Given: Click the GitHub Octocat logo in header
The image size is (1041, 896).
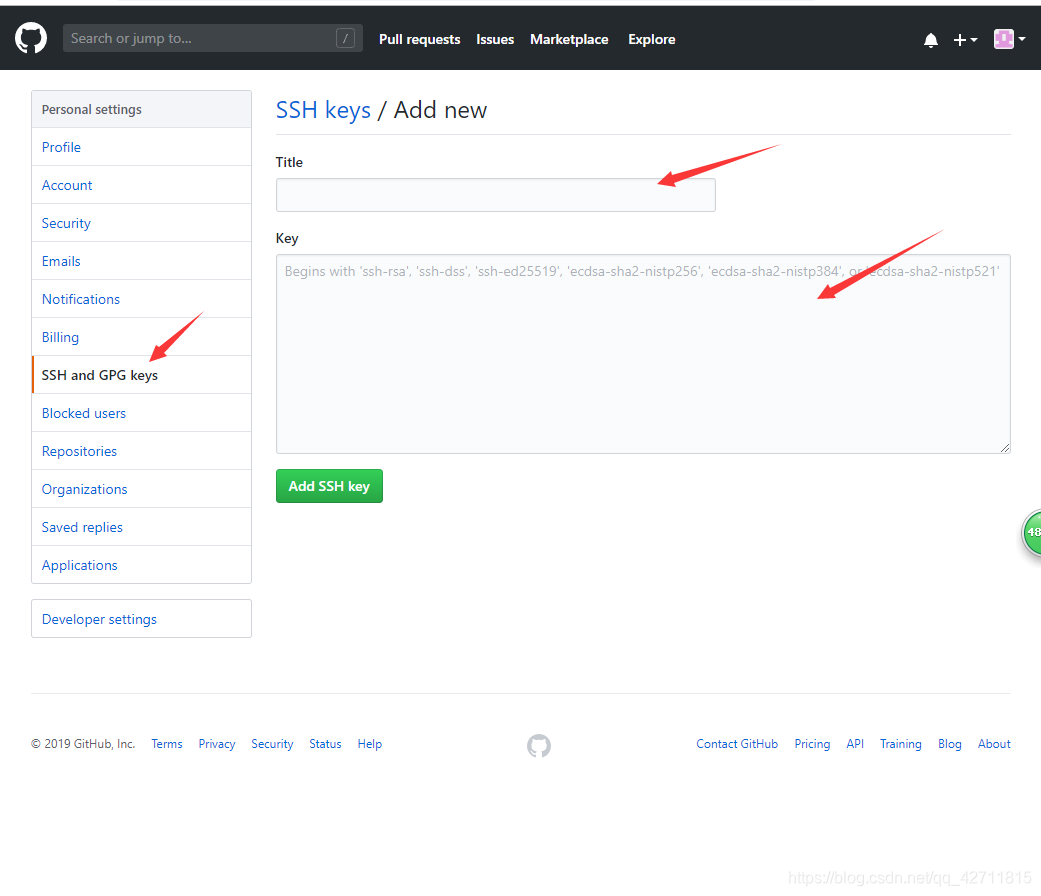Looking at the screenshot, I should coord(31,38).
